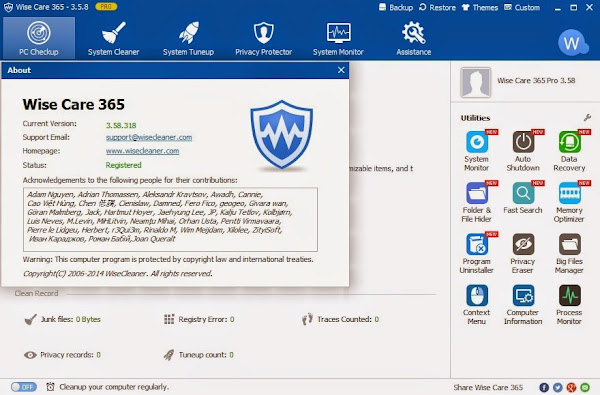This screenshot has height=395, width=600.
Task: Click the green email share icon
Action: click(x=585, y=388)
